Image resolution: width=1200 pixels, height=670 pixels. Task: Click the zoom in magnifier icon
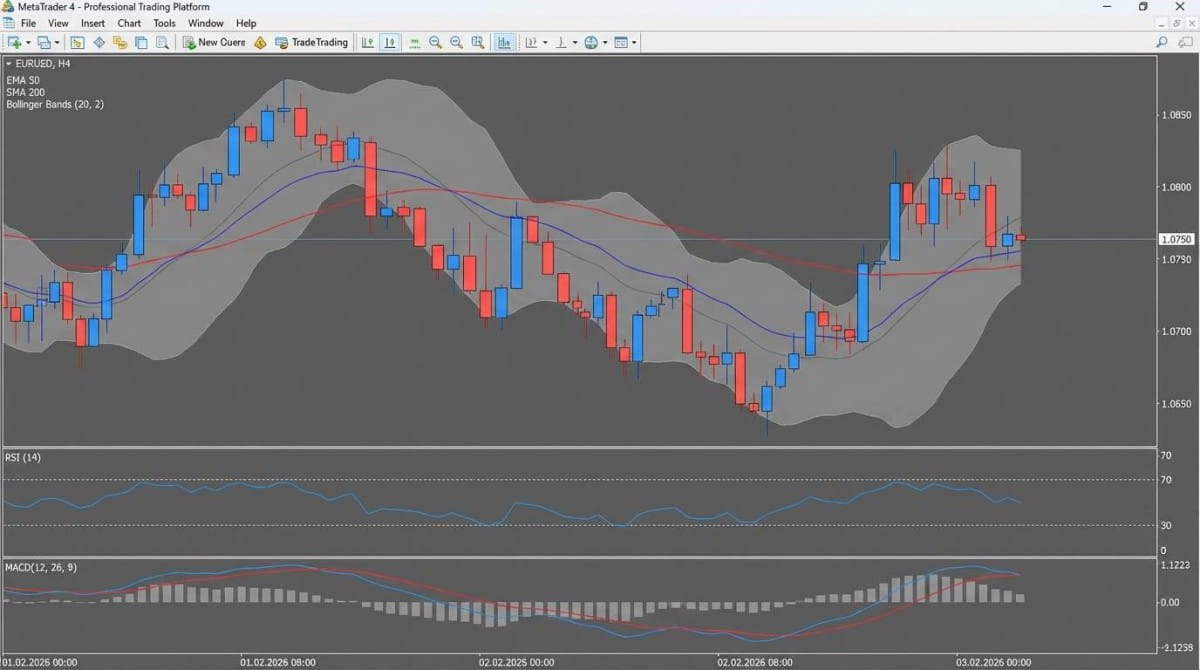click(435, 42)
